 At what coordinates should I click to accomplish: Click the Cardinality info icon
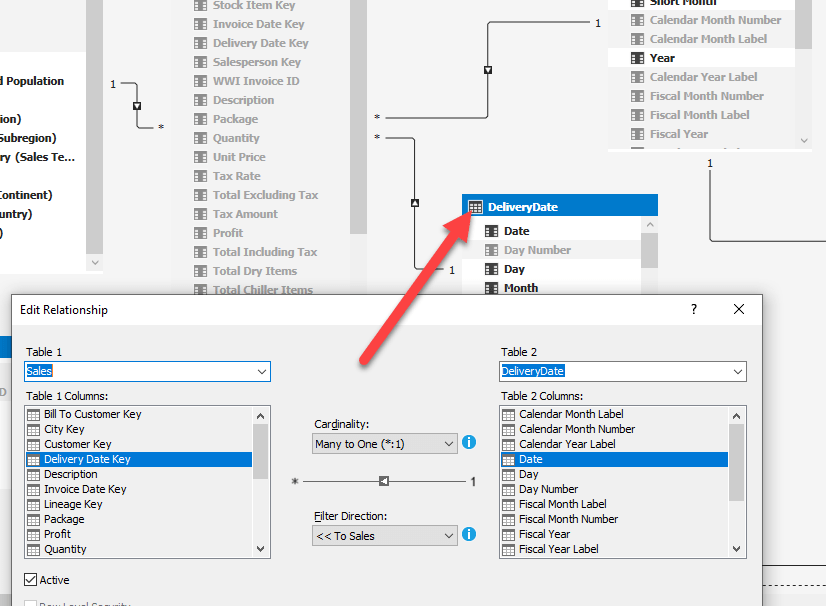469,442
